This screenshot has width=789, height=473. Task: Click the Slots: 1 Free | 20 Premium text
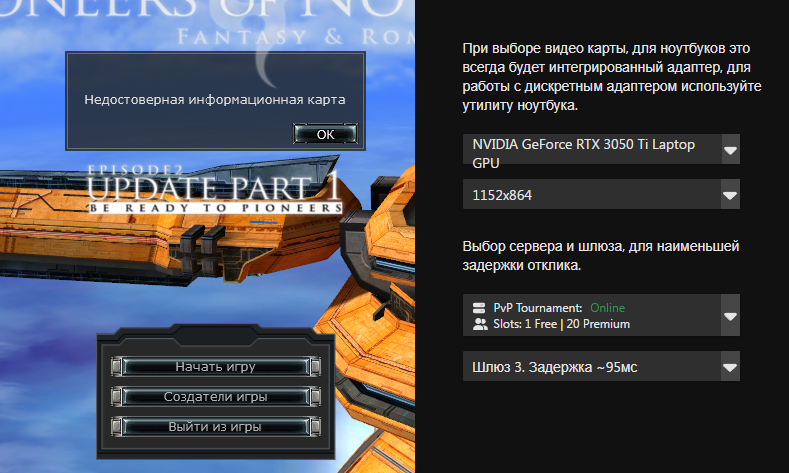click(x=562, y=324)
